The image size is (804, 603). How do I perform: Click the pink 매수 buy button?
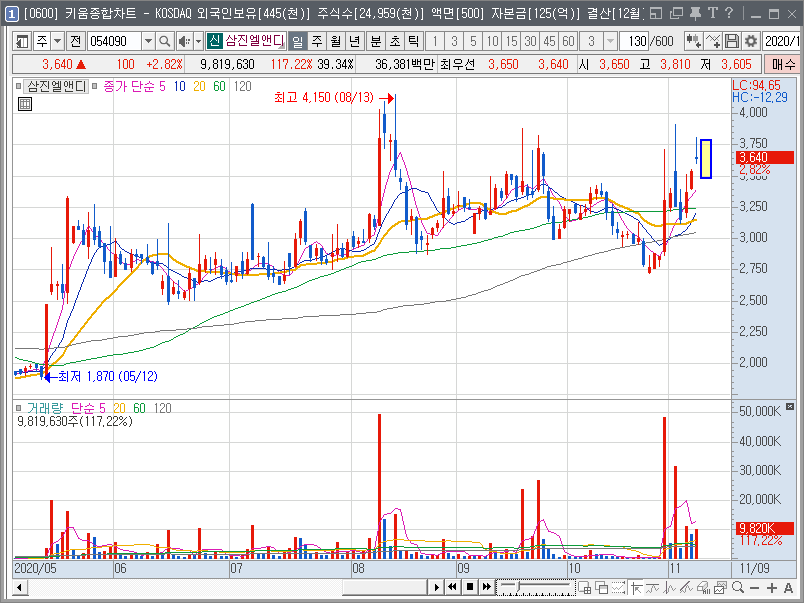[x=782, y=65]
